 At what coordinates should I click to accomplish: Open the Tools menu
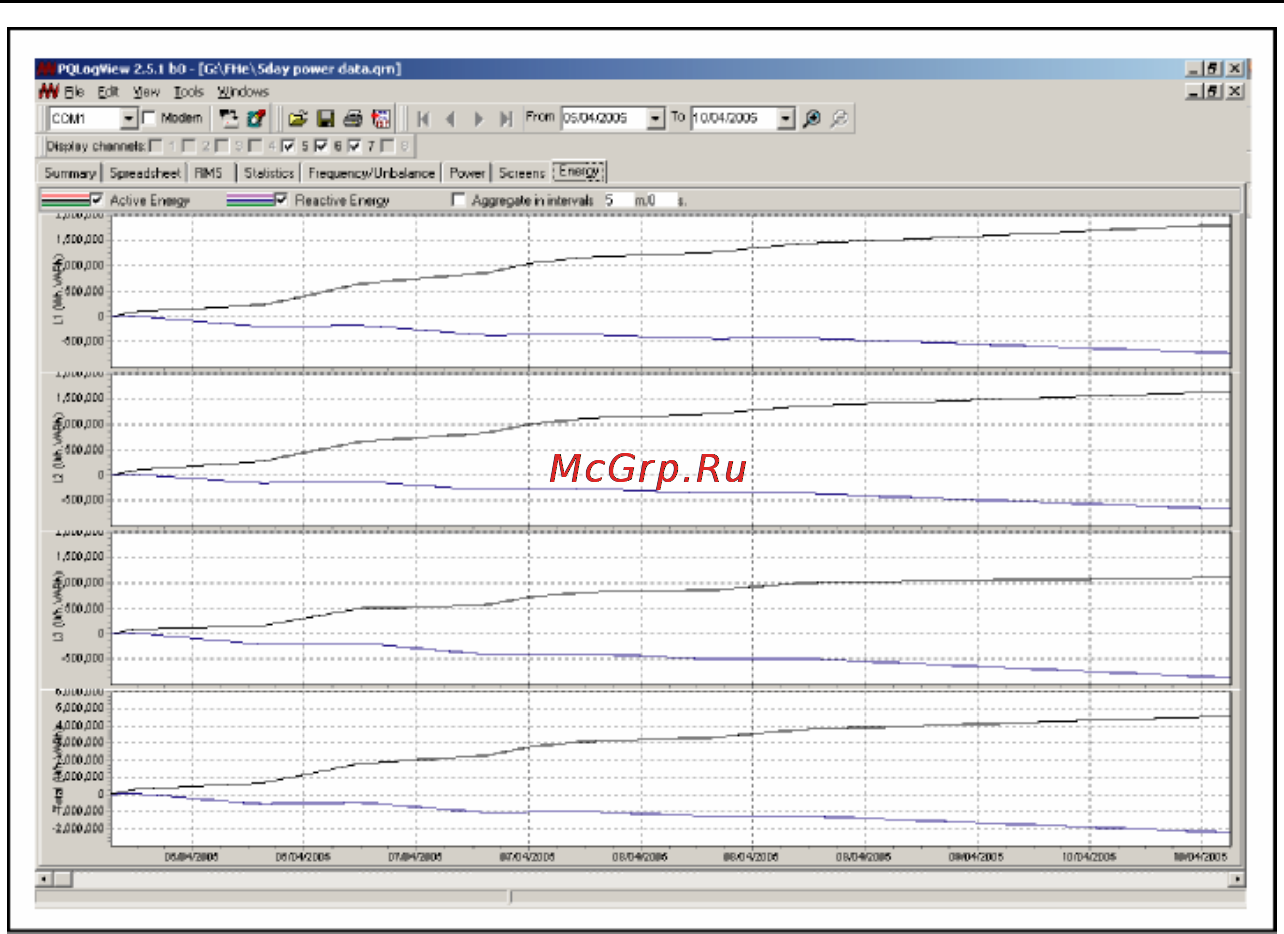[188, 91]
